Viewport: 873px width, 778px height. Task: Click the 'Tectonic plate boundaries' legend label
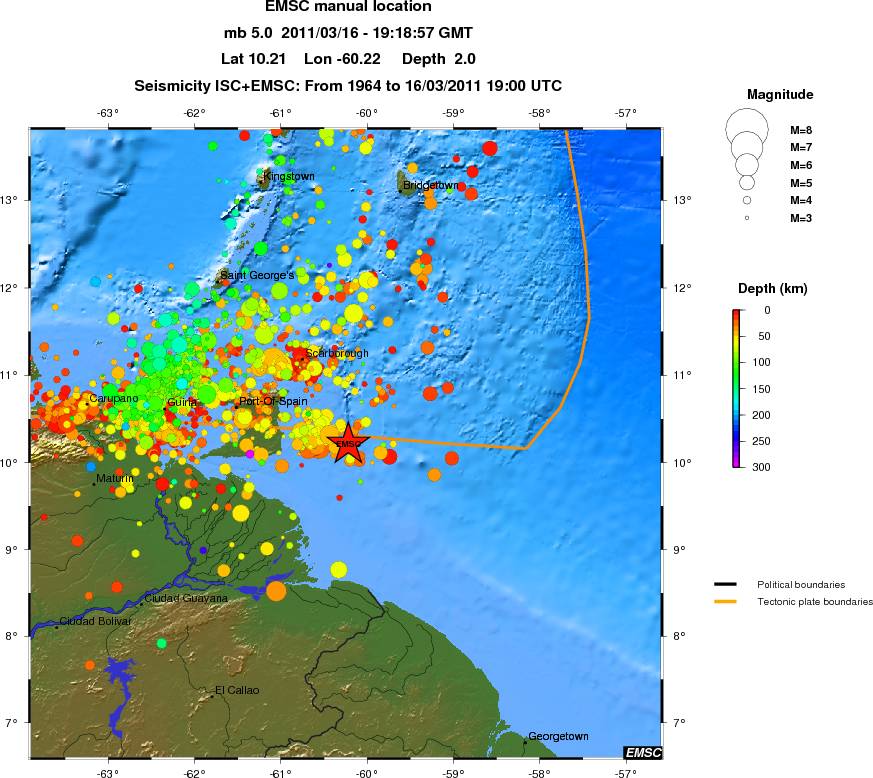(x=815, y=602)
